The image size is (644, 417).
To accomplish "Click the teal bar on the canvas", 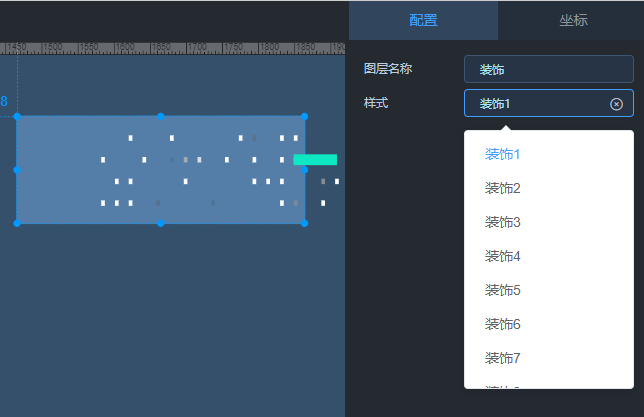I will click(316, 160).
